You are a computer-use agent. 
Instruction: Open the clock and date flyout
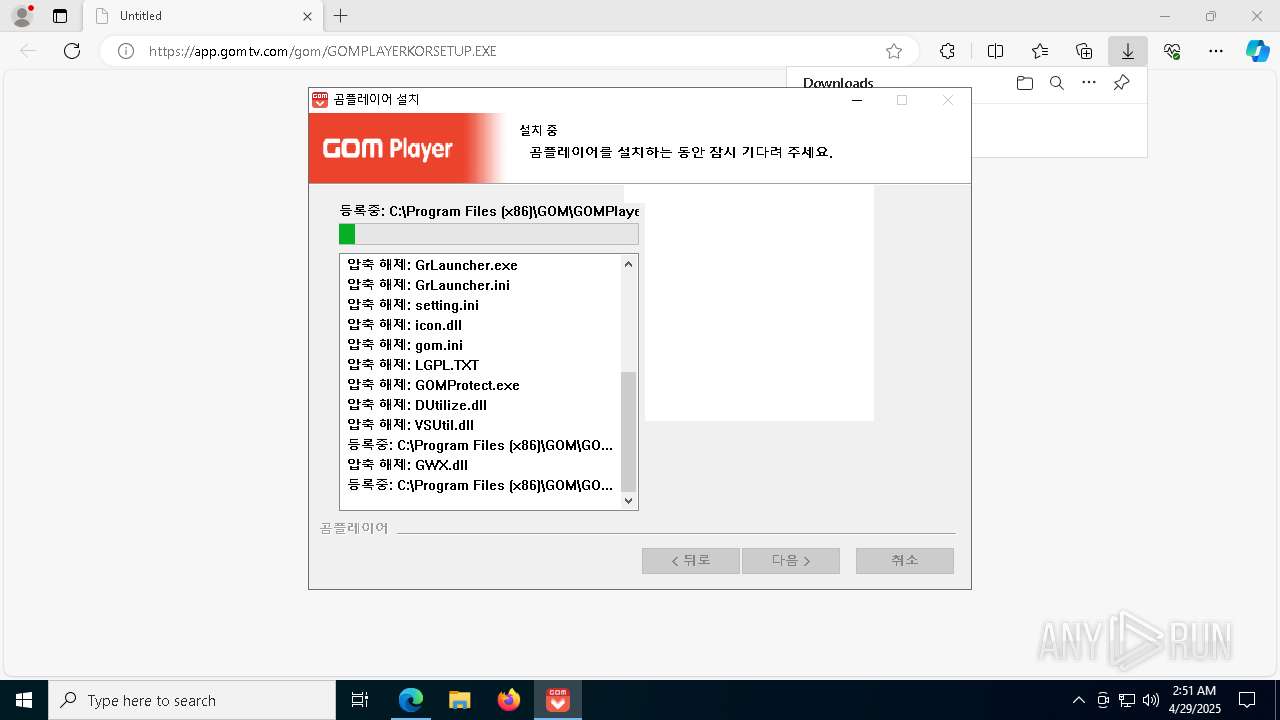[x=1195, y=700]
